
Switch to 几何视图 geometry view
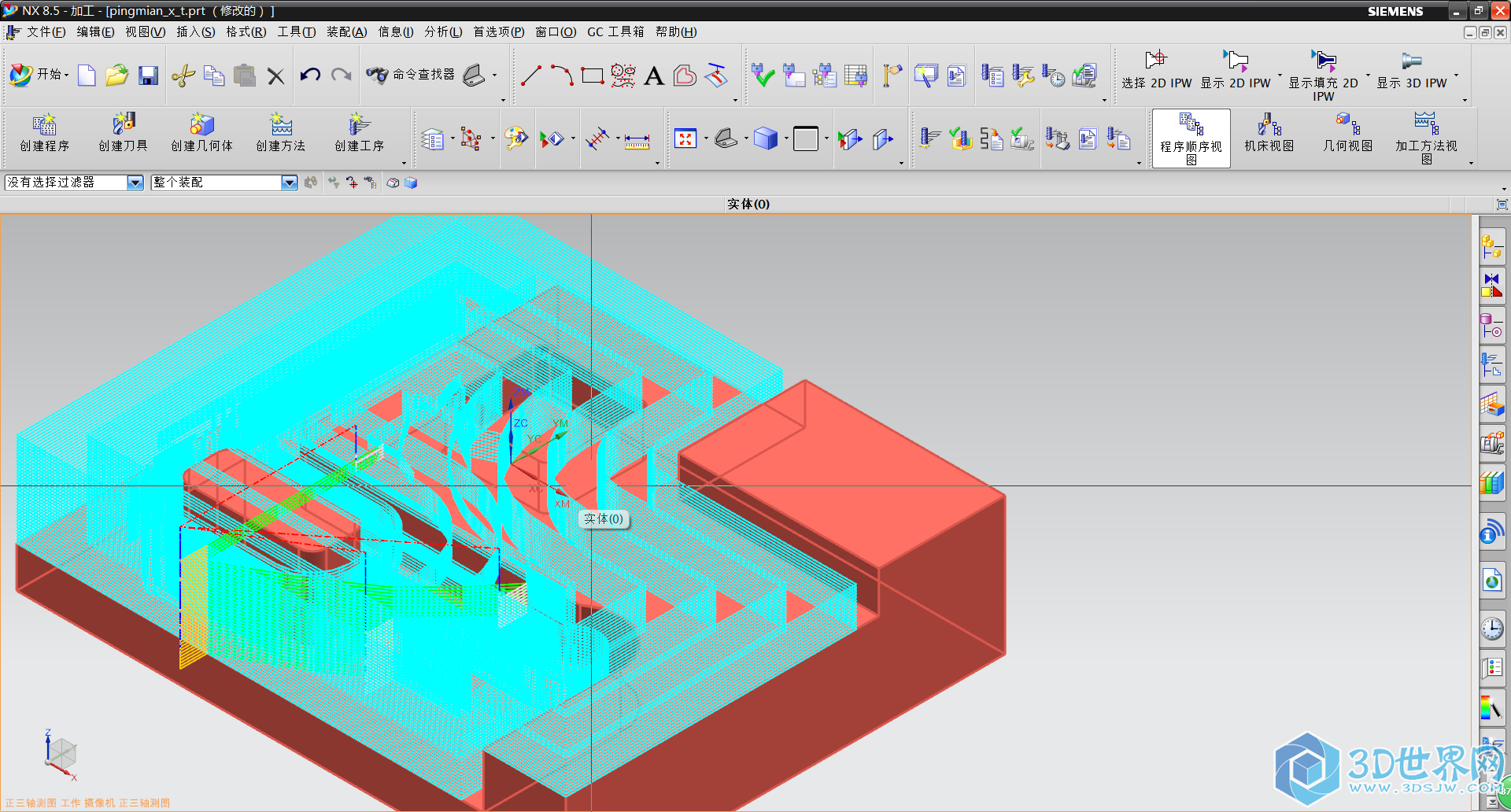point(1347,132)
